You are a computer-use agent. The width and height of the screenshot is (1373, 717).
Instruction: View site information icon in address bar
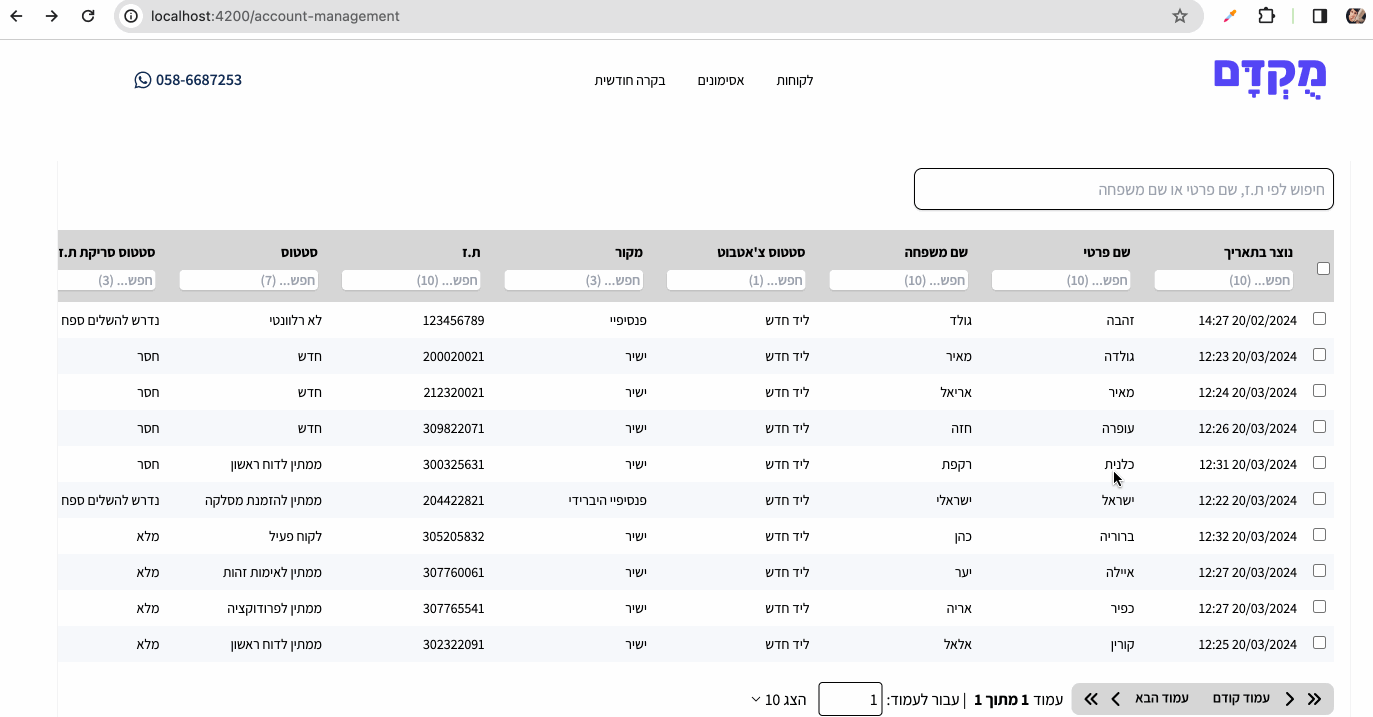click(131, 16)
